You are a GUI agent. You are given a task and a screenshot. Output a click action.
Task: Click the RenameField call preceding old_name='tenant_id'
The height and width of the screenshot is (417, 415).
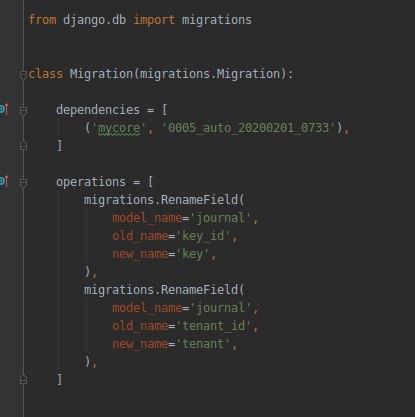point(164,290)
